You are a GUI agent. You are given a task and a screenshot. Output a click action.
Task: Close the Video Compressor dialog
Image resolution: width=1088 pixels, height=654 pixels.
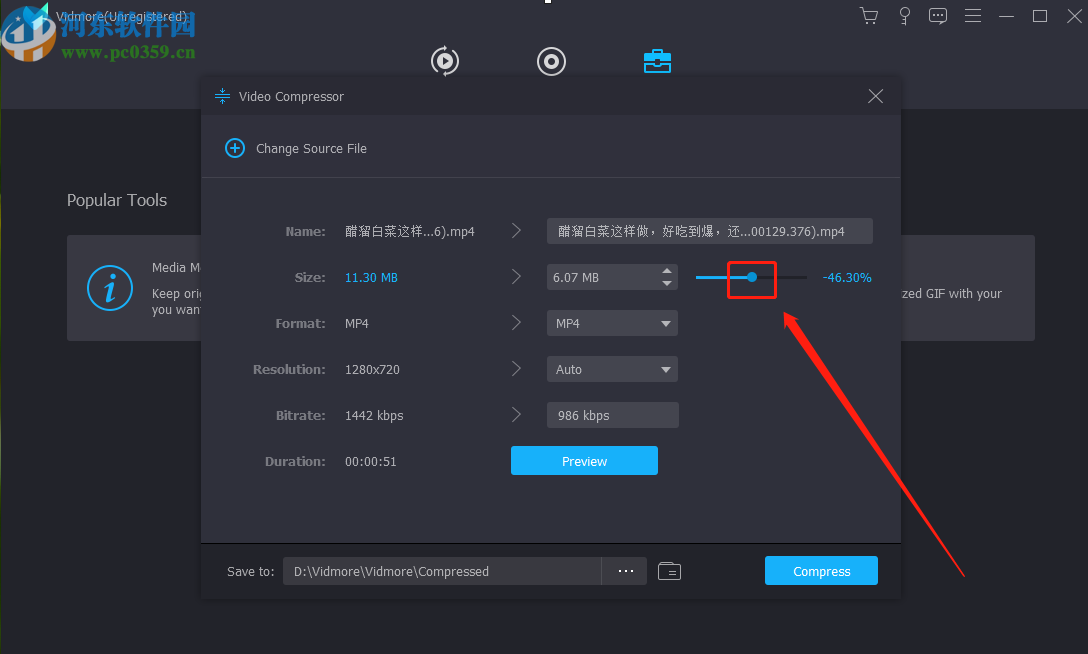pyautogui.click(x=876, y=96)
